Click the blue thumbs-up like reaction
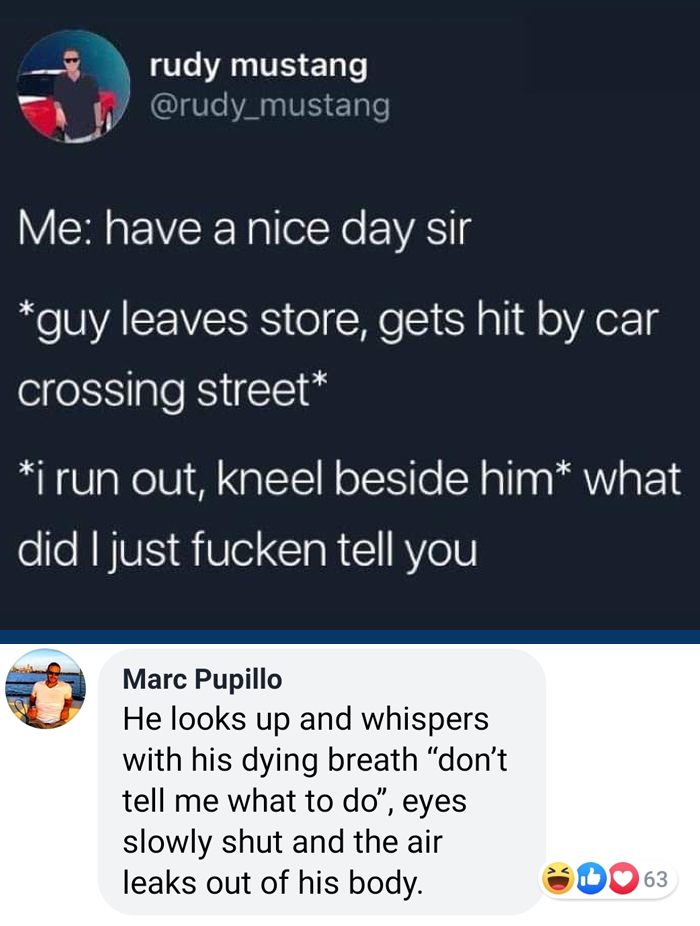The width and height of the screenshot is (700, 926). pyautogui.click(x=591, y=878)
